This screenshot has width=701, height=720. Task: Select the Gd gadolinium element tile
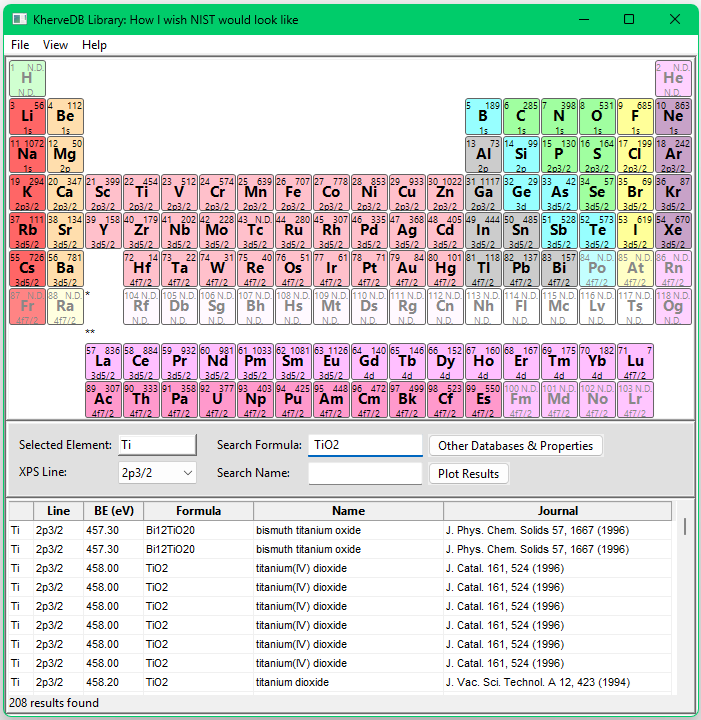click(369, 362)
